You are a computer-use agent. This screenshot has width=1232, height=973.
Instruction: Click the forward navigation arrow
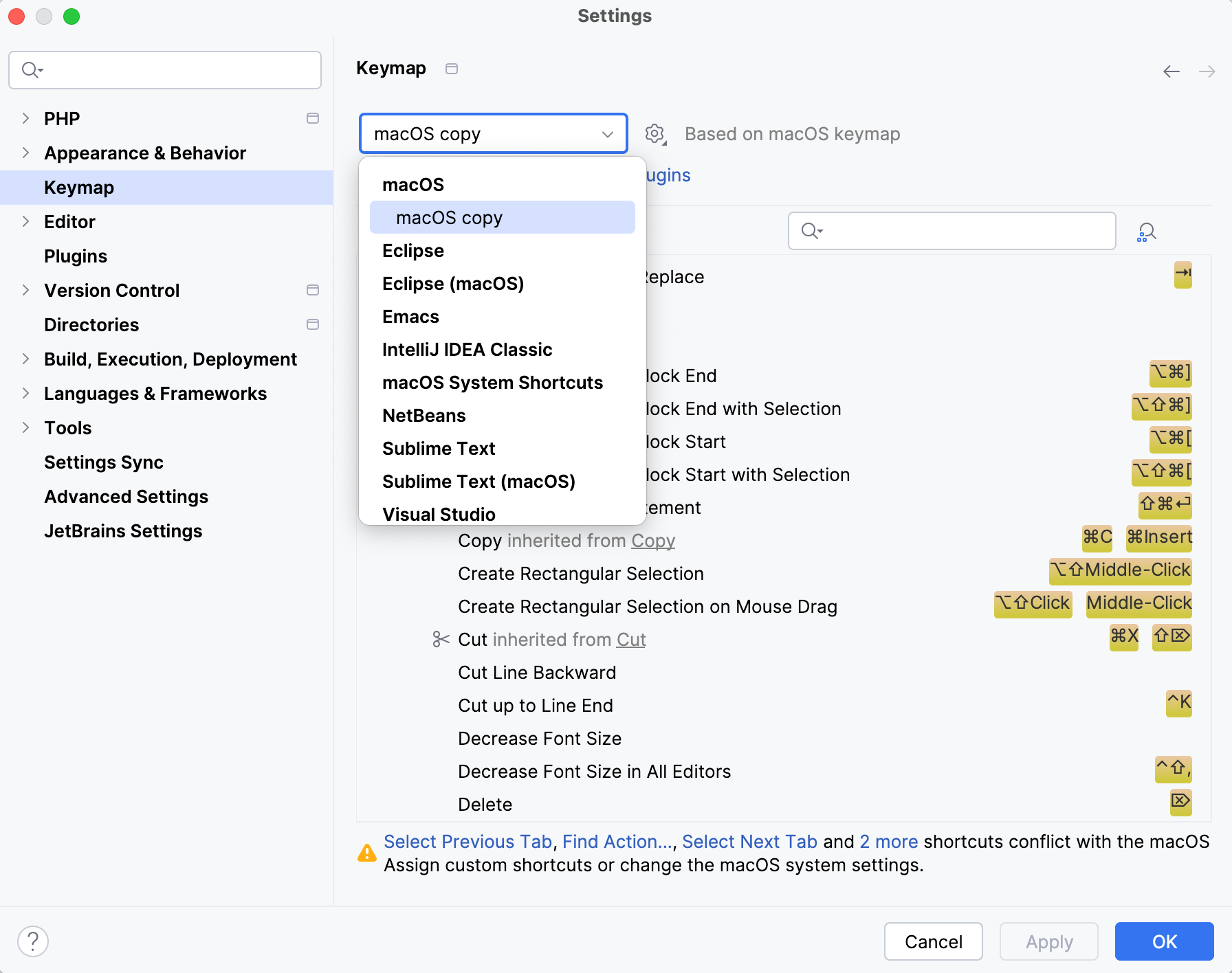click(1207, 71)
